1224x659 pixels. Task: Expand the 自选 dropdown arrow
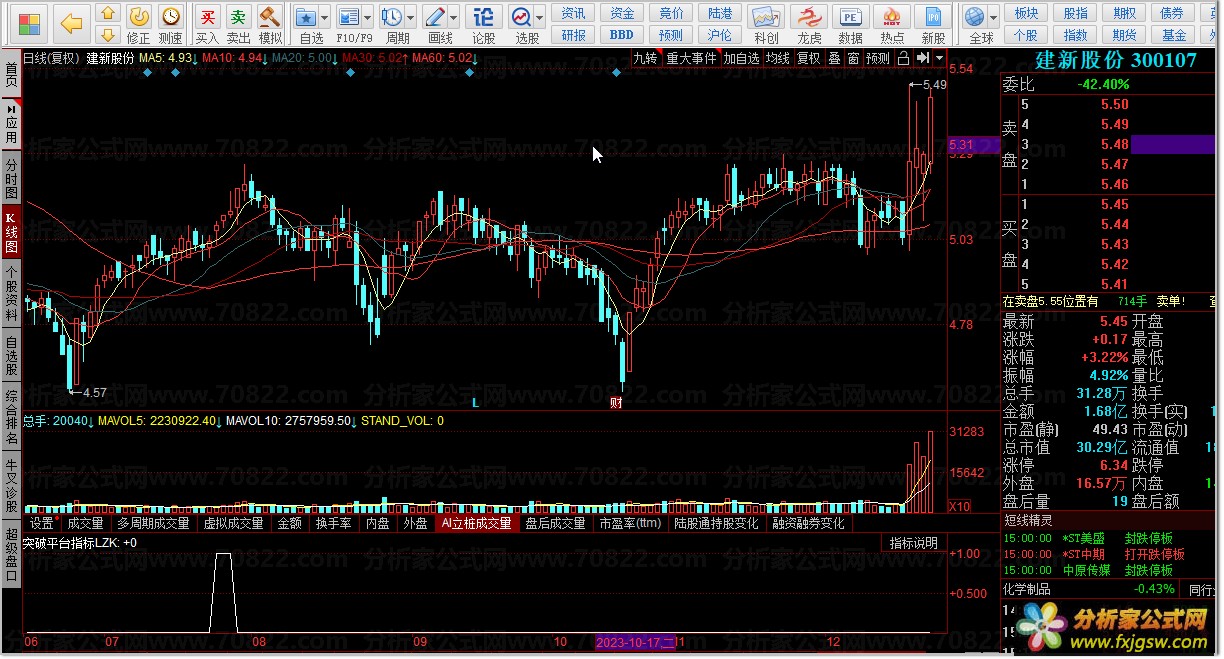tap(326, 18)
